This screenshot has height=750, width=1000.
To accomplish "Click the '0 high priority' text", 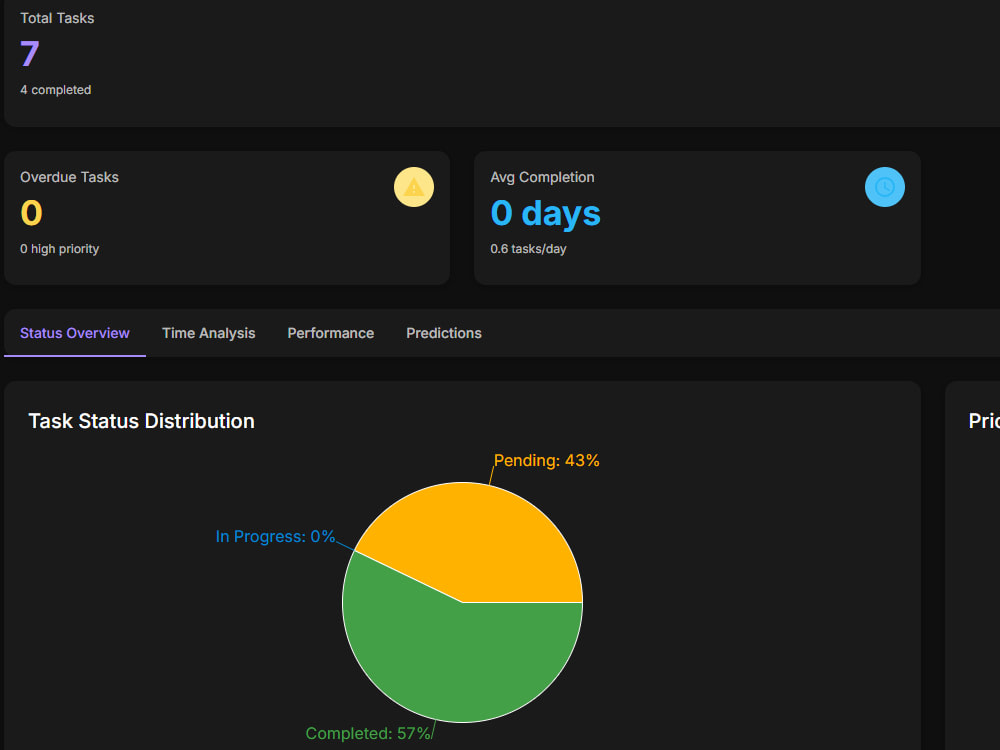I will point(59,249).
